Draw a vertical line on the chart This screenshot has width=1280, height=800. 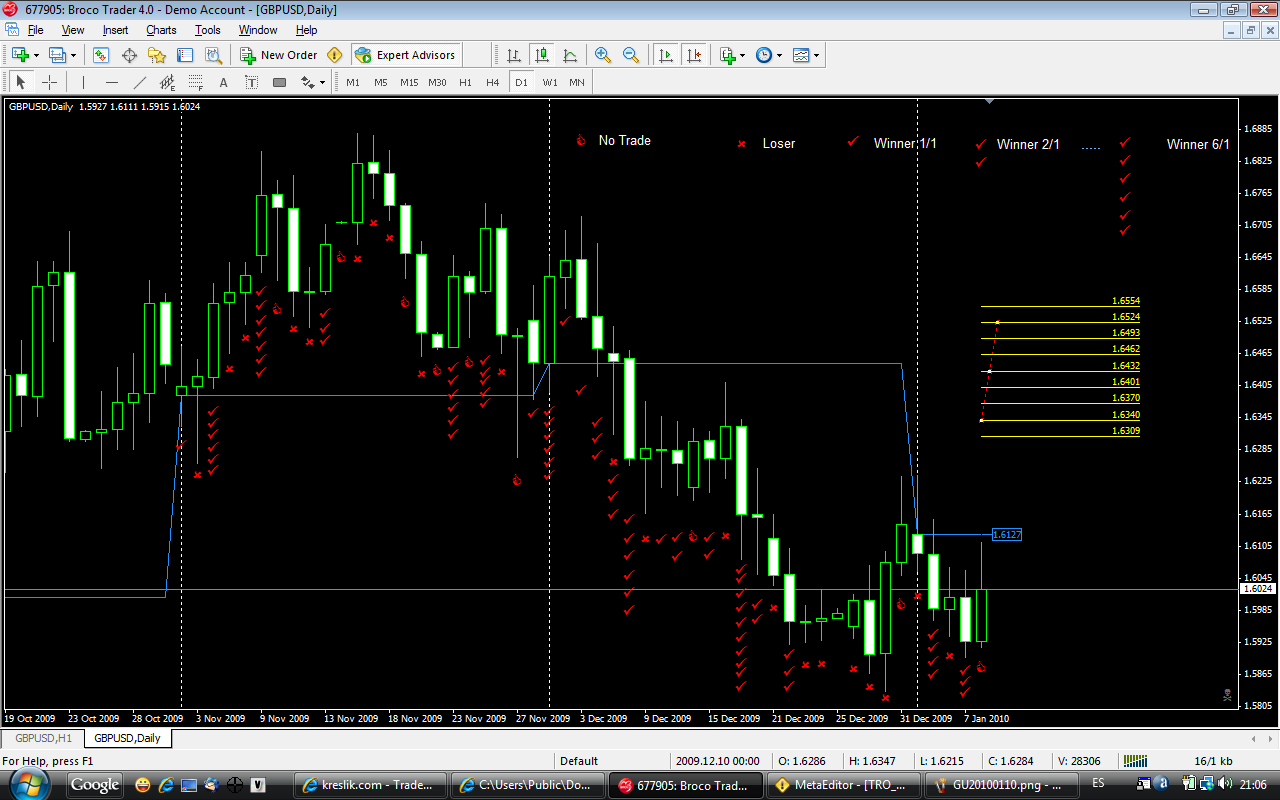point(83,82)
